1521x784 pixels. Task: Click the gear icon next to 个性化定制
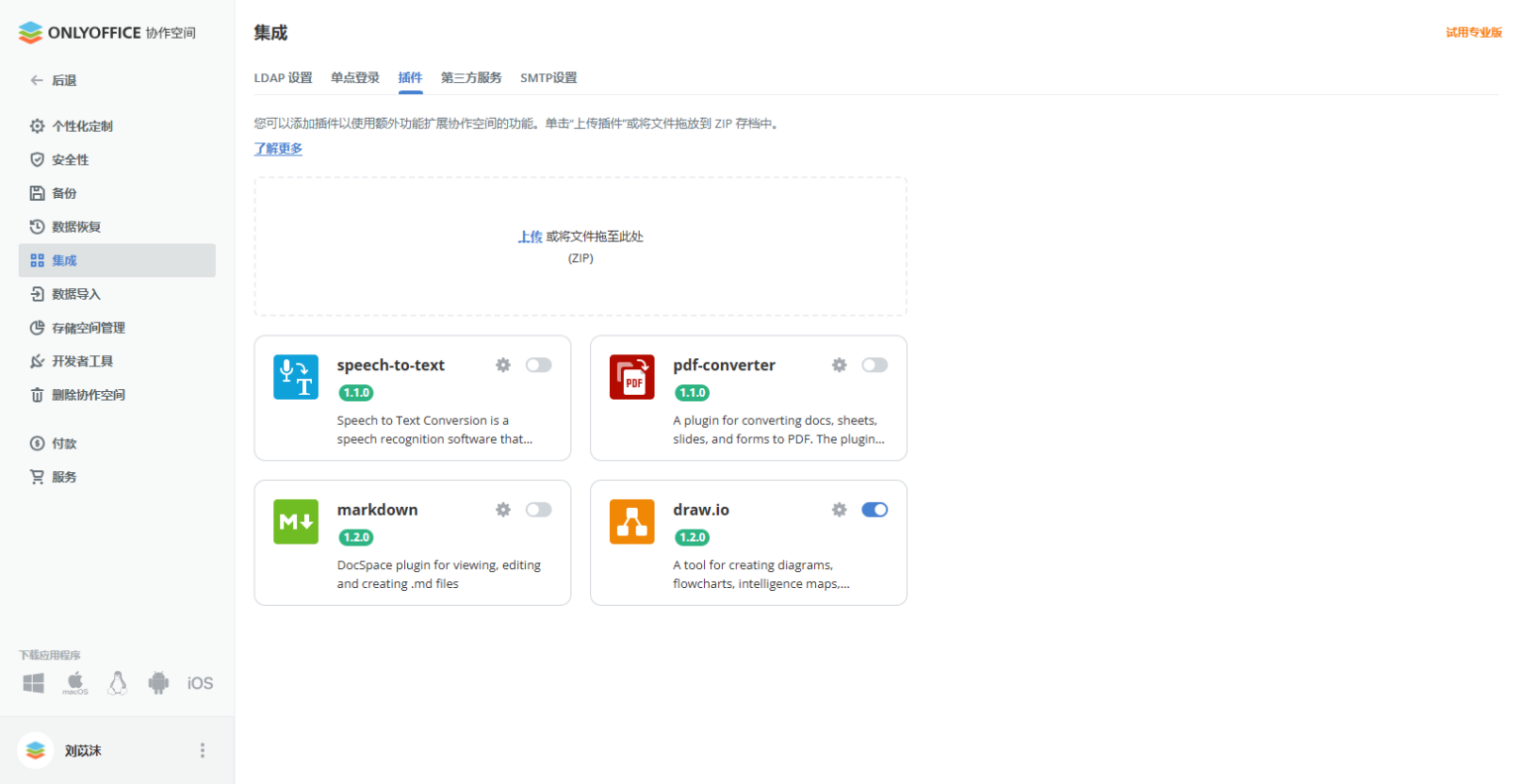coord(38,126)
